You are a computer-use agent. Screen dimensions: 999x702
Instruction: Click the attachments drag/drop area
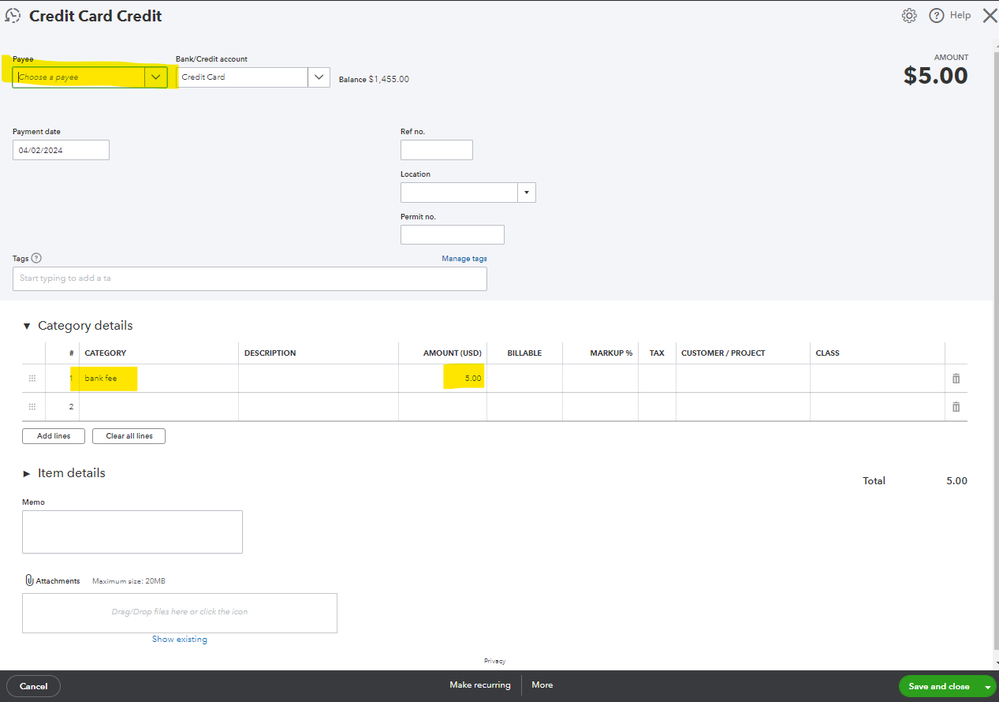[180, 613]
